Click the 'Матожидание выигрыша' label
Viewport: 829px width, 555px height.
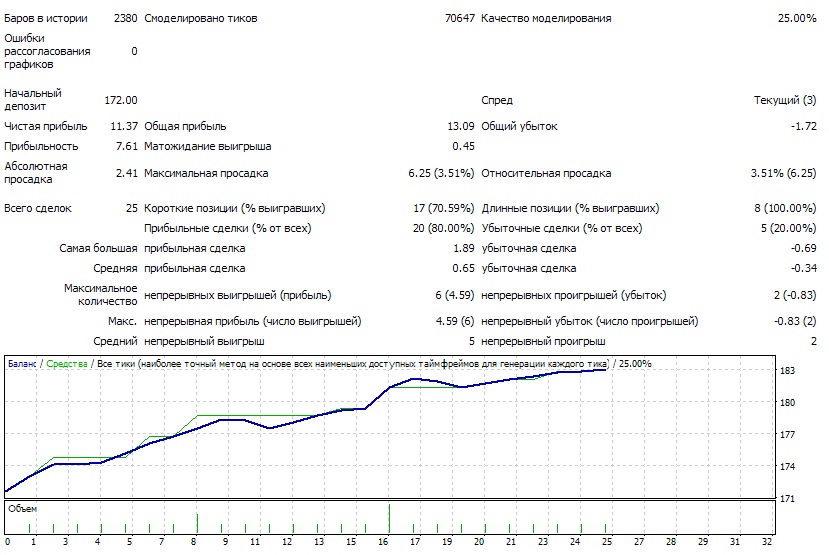coord(208,146)
